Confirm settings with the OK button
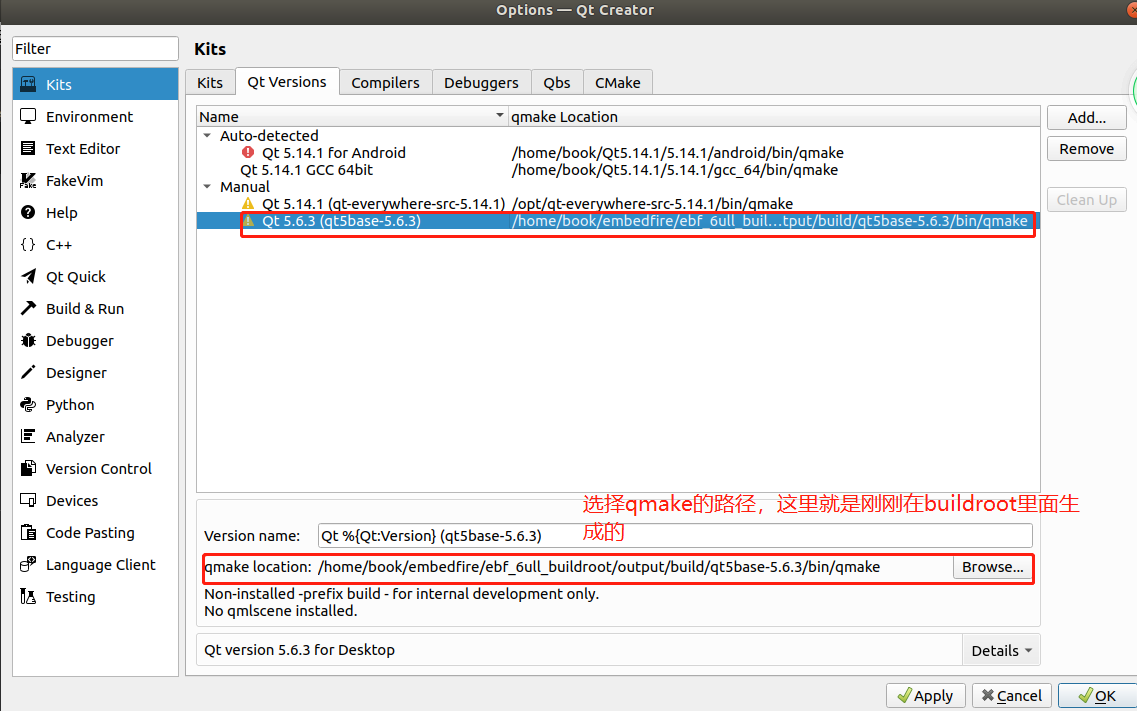The height and width of the screenshot is (711, 1137). pyautogui.click(x=1097, y=696)
